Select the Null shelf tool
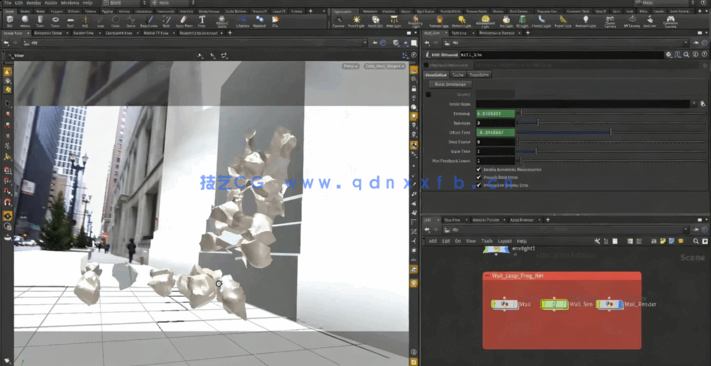The image size is (711, 366). click(85, 20)
